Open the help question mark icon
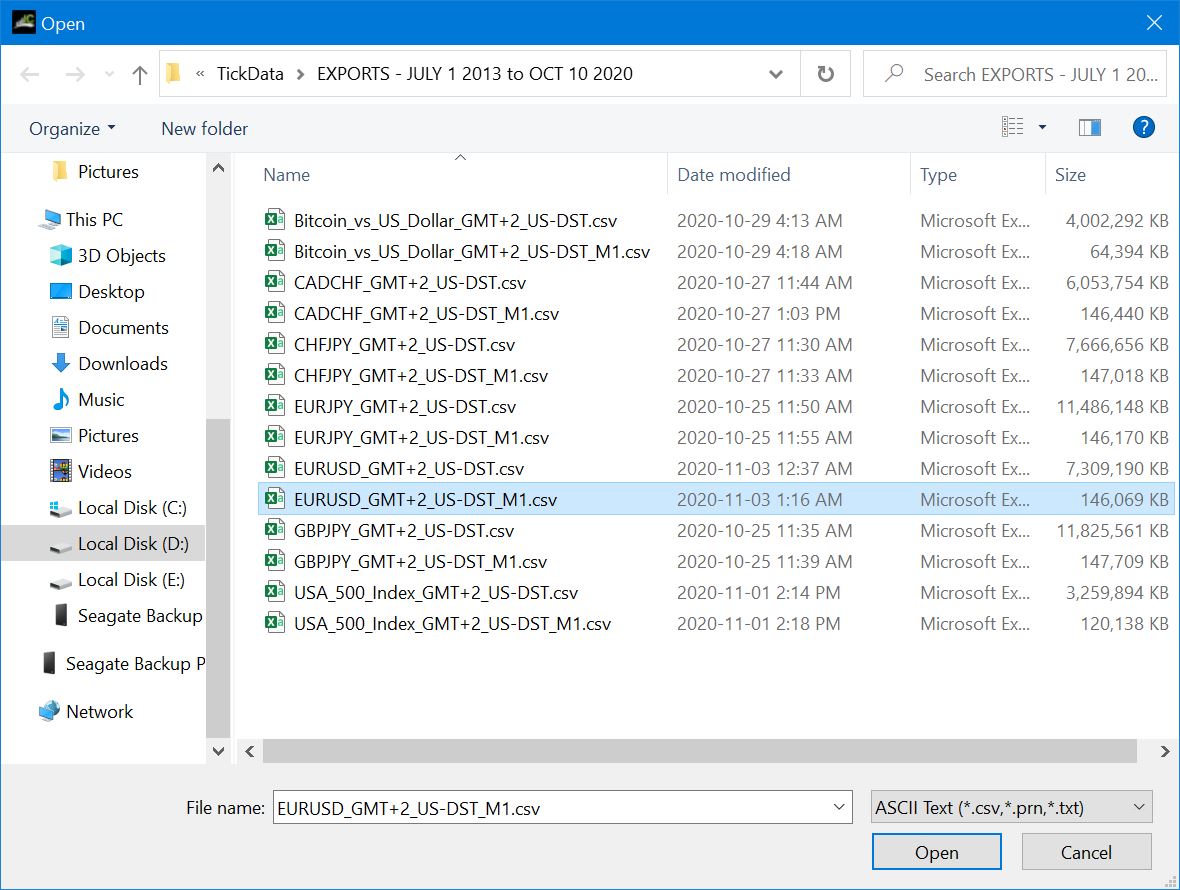Screen dimensions: 1180x890 (1143, 127)
